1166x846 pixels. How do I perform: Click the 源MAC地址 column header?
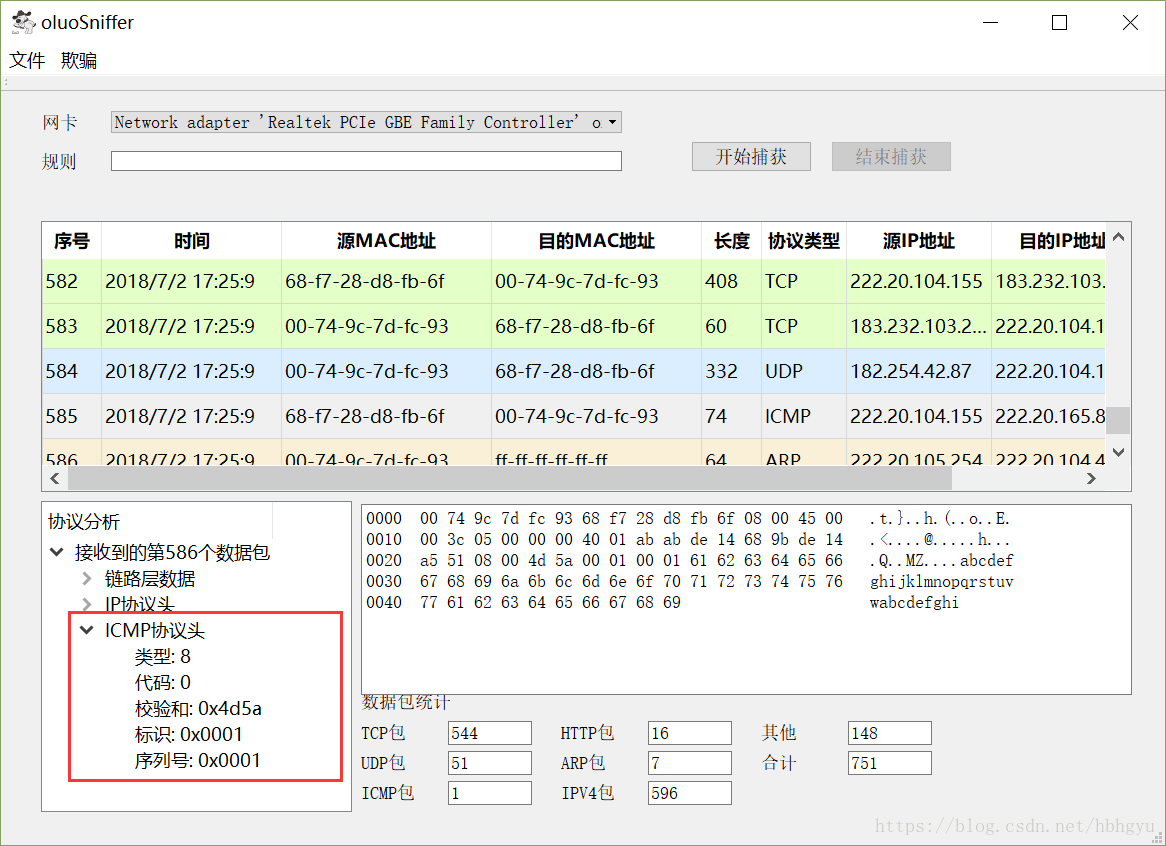(x=386, y=241)
